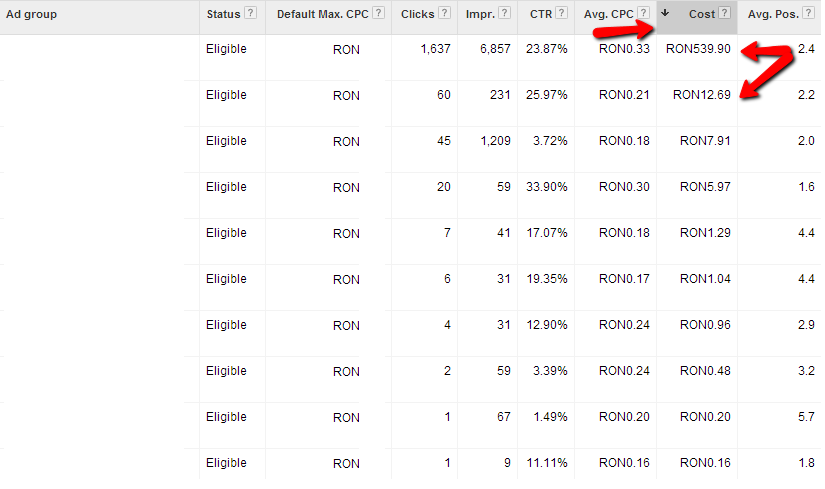The width and height of the screenshot is (825, 489).
Task: Select the 1,637 clicks value
Action: click(435, 49)
